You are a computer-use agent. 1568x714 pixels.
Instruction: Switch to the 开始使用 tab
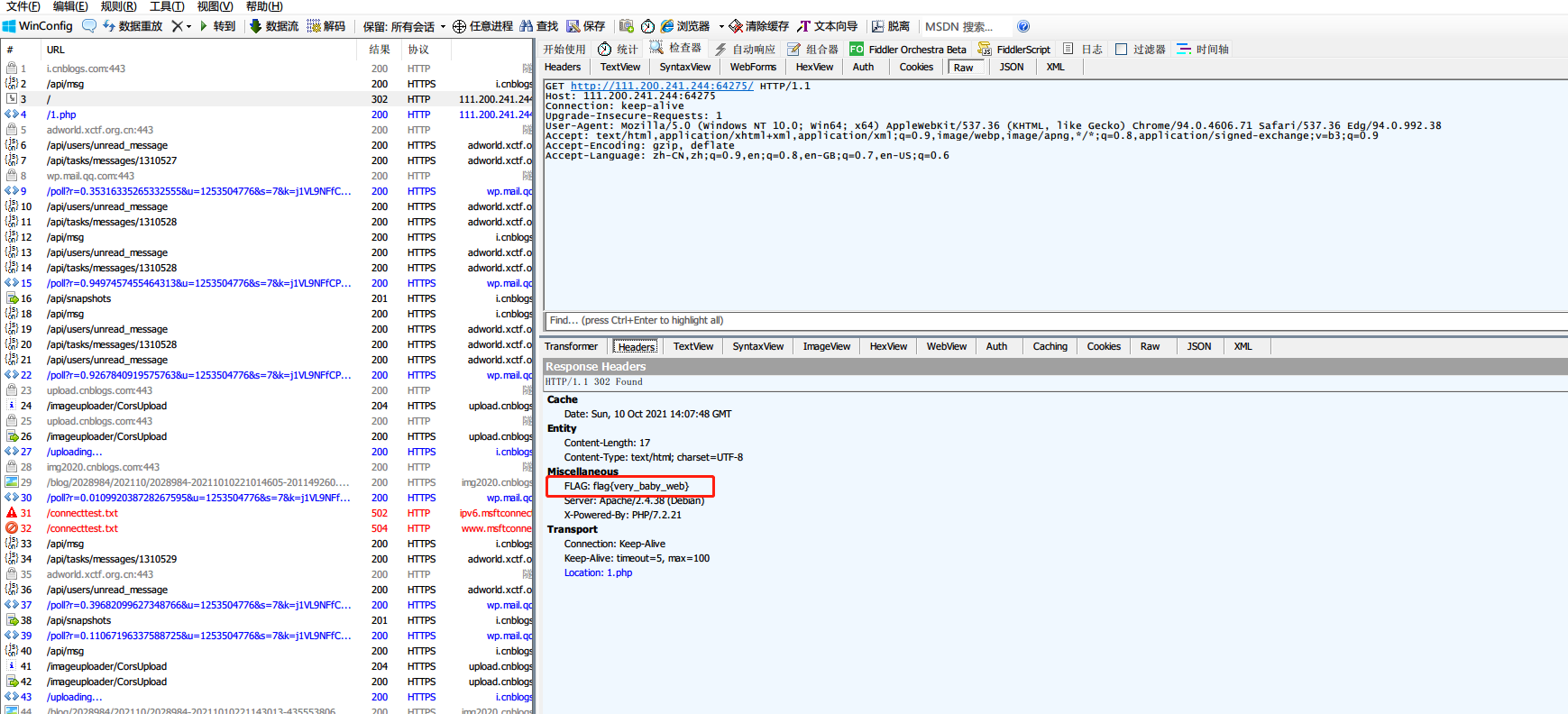pos(564,49)
